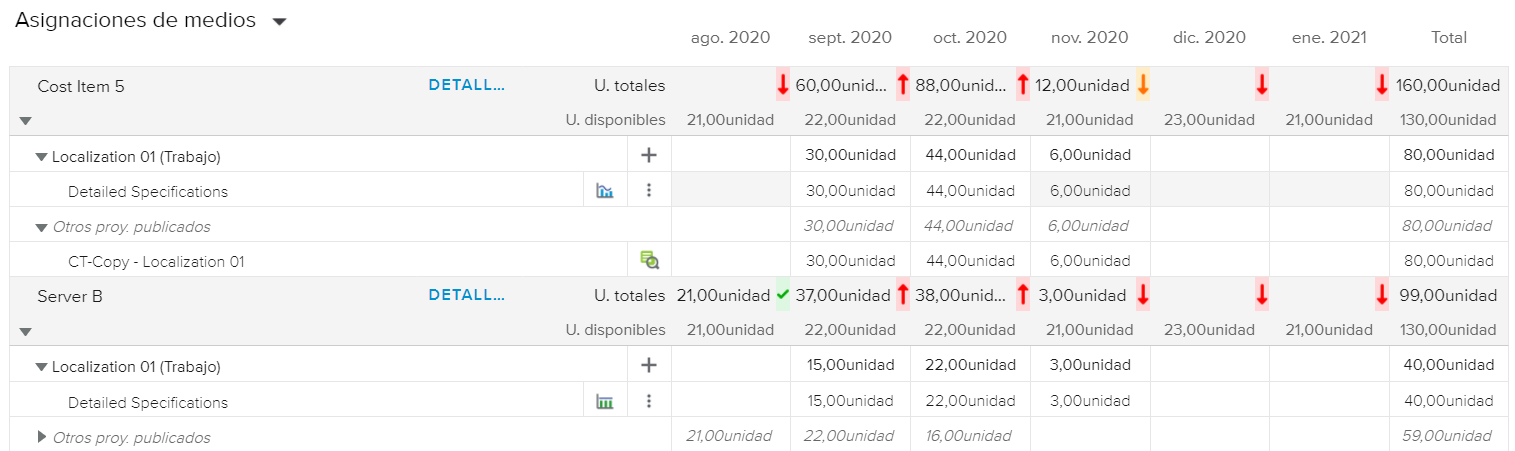Collapse Localization 01 (Trabajo) under Cost Item 5
This screenshot has height=451, width=1515.
[x=42, y=157]
